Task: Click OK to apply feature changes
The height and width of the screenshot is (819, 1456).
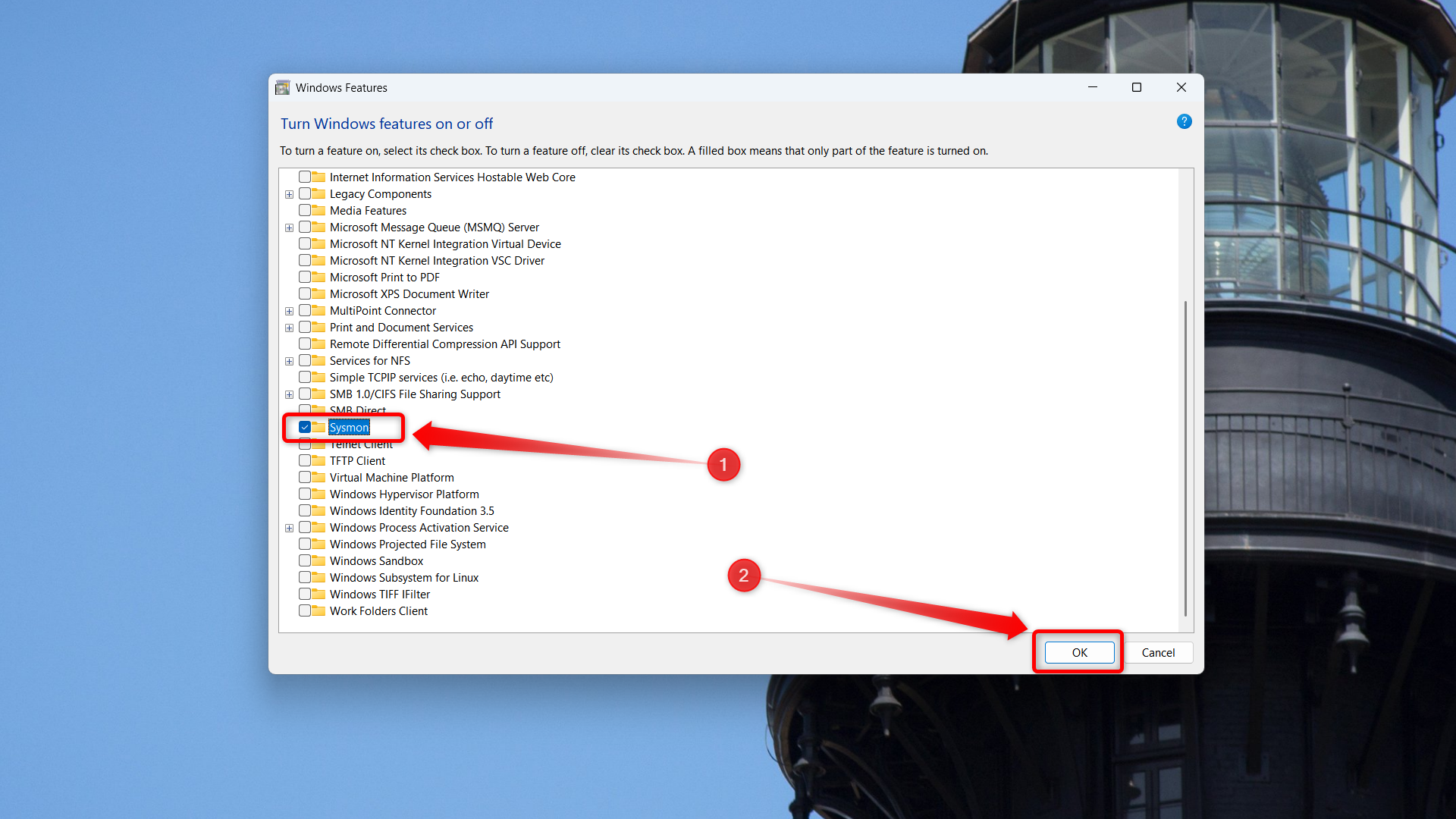Action: click(x=1079, y=653)
